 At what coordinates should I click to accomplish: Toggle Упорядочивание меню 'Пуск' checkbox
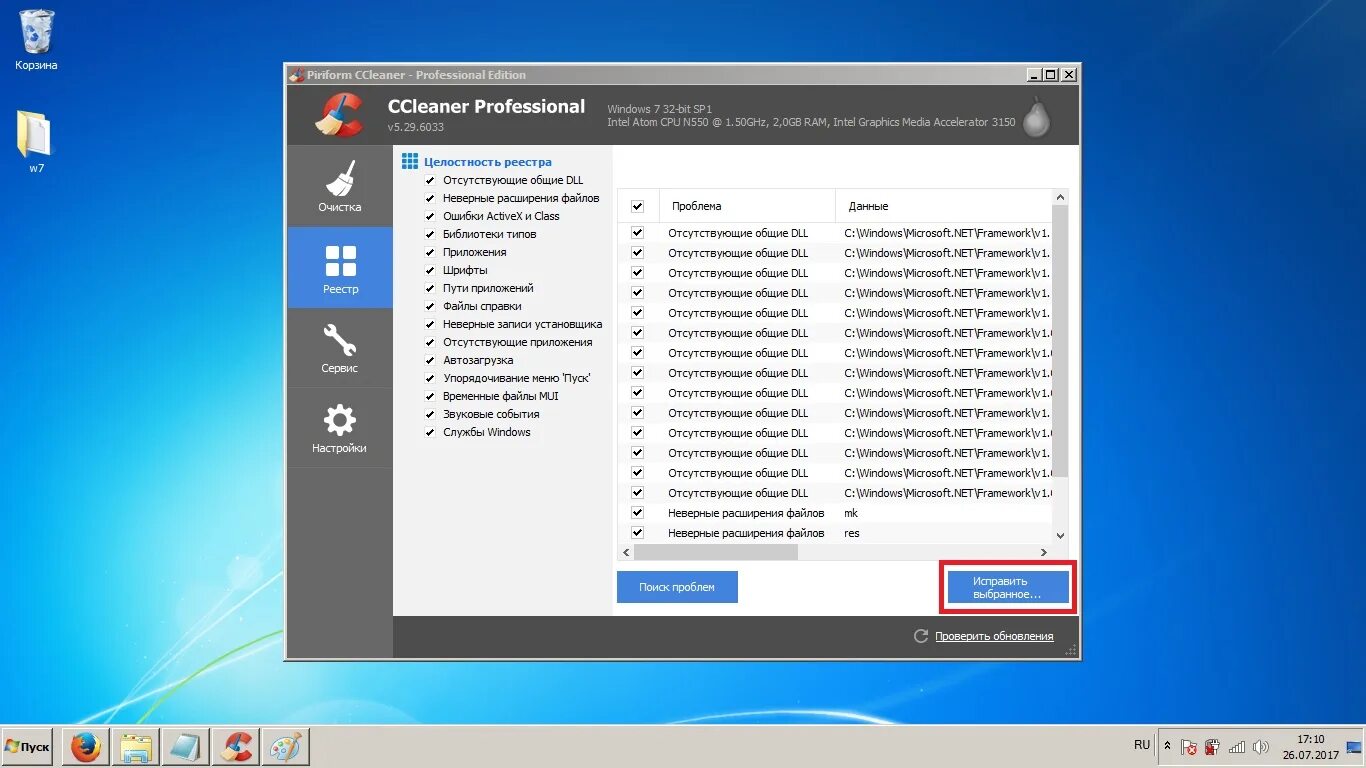pyautogui.click(x=430, y=378)
